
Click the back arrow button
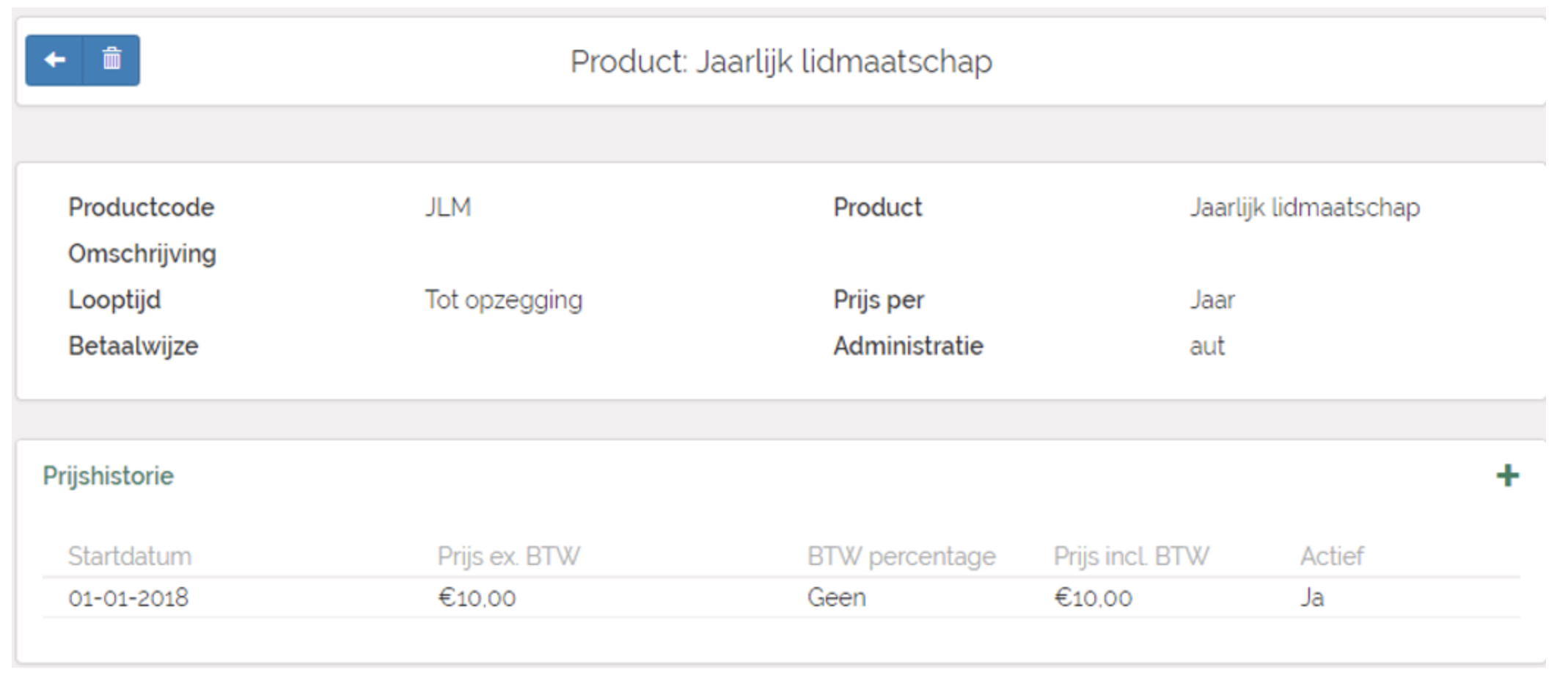click(x=54, y=60)
